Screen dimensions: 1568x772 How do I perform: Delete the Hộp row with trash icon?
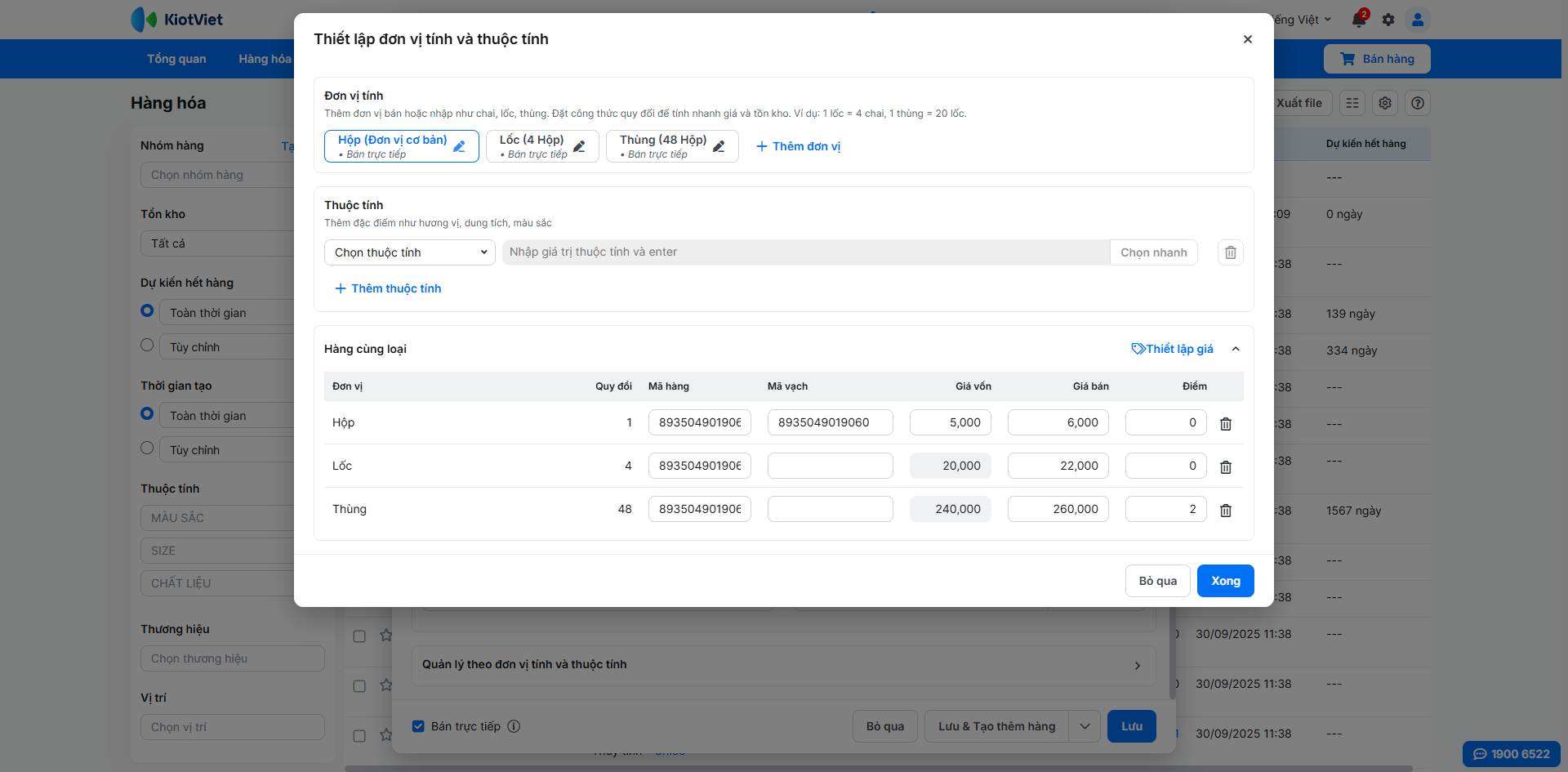[1225, 424]
